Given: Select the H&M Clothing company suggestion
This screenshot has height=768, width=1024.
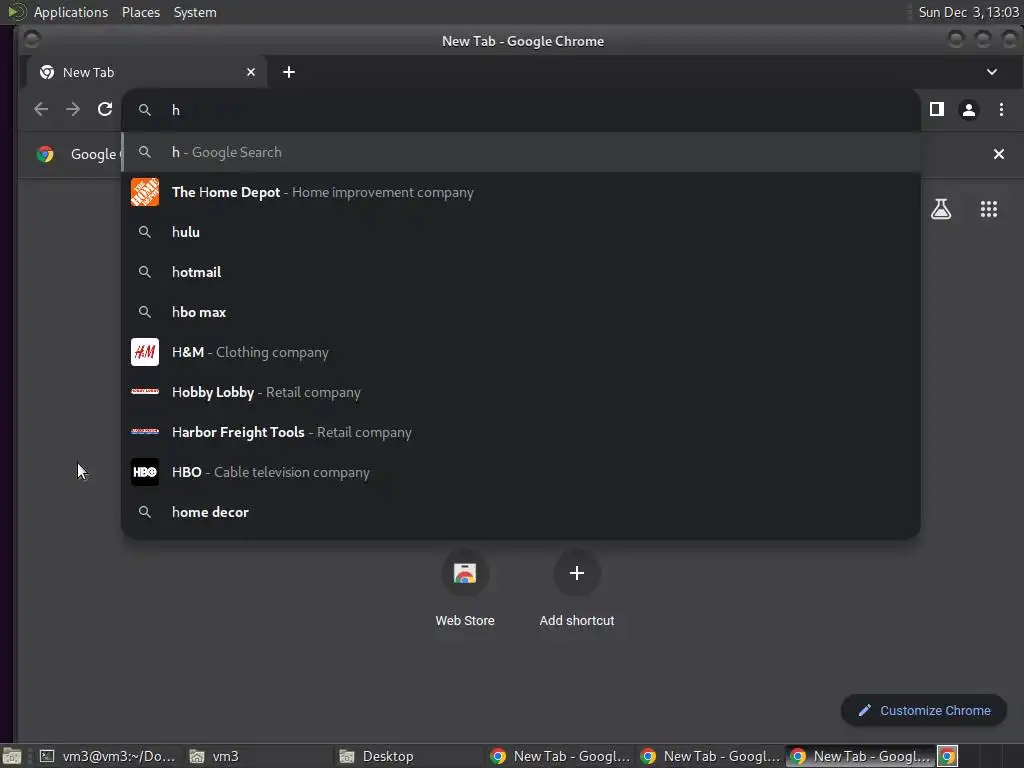Looking at the screenshot, I should coord(521,352).
